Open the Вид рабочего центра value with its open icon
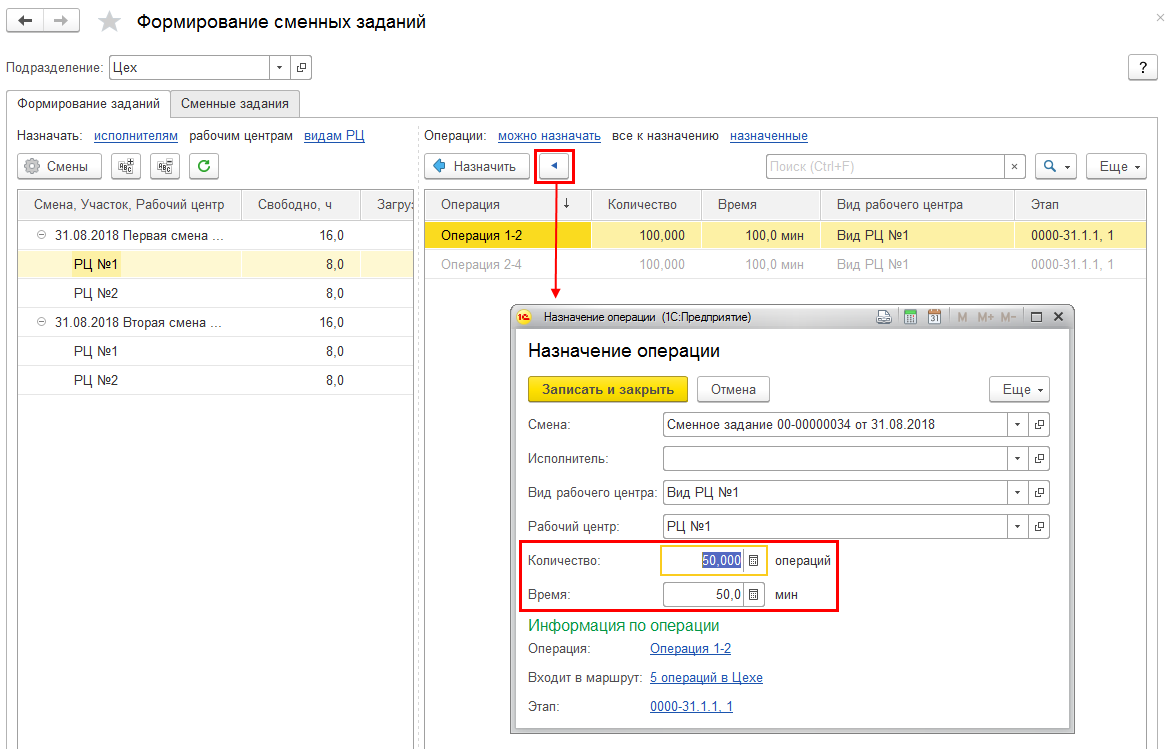 tap(1039, 493)
